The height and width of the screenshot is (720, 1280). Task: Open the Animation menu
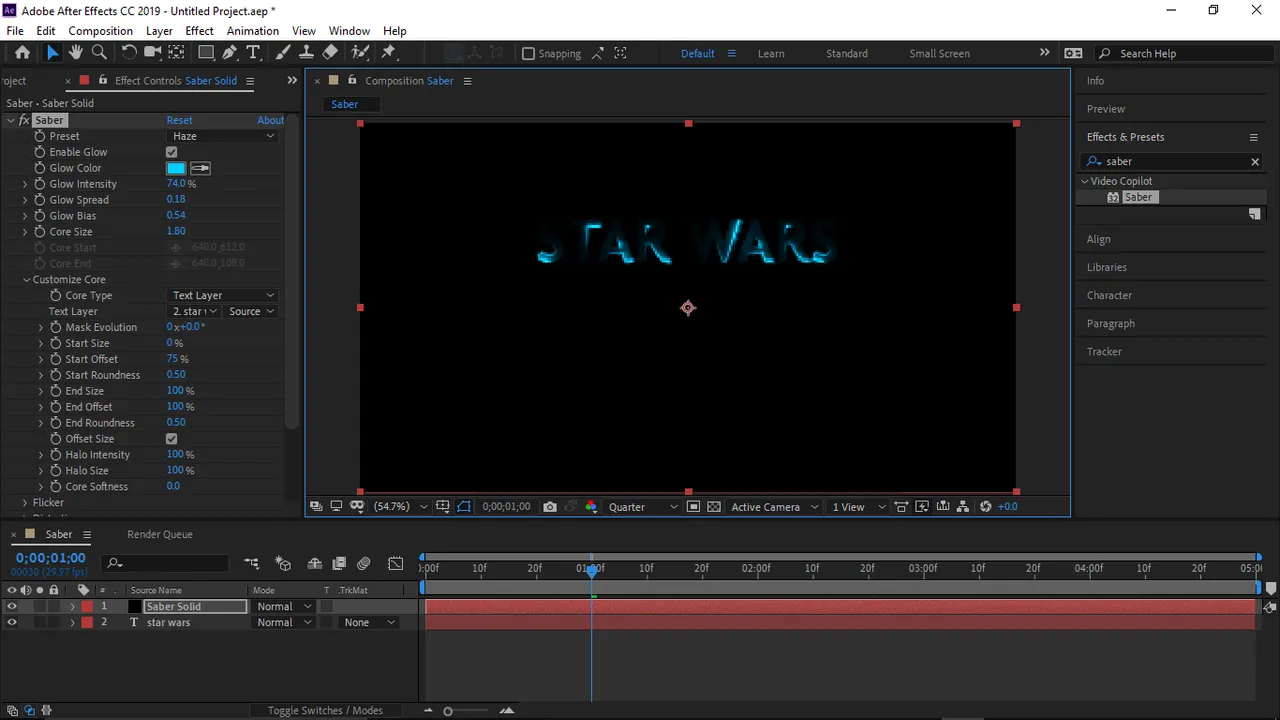(x=252, y=31)
